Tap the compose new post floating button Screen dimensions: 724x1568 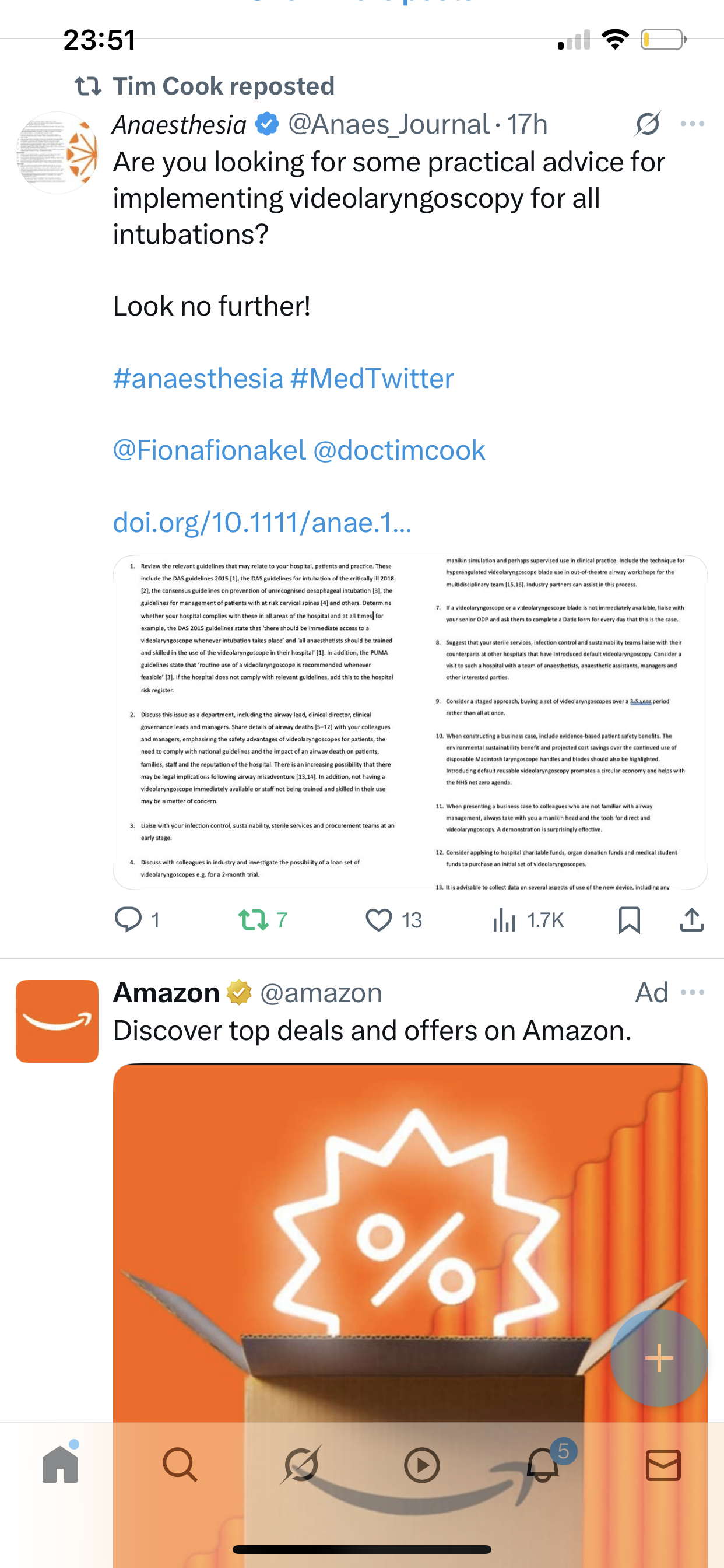coord(659,1358)
